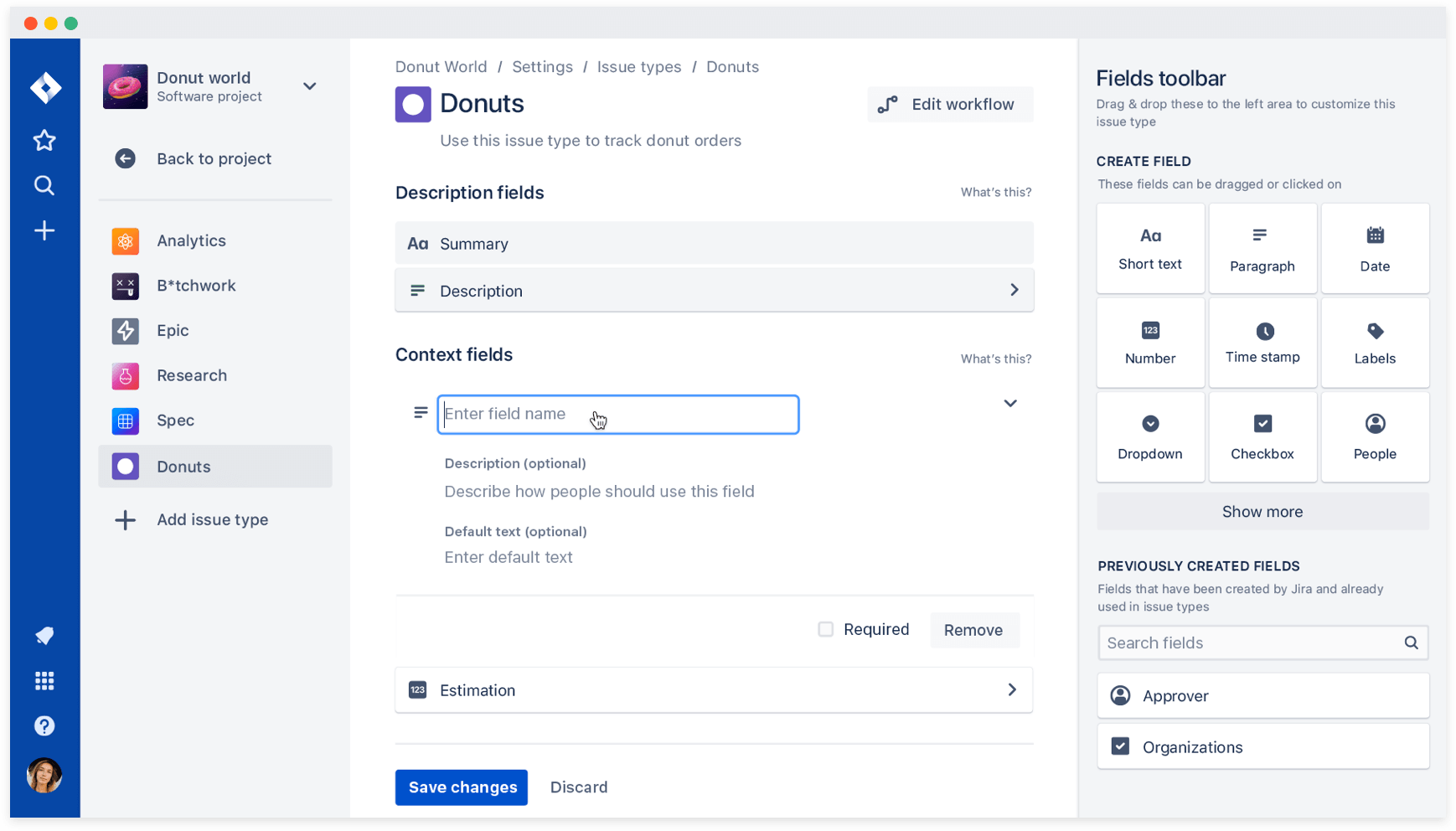1456x831 pixels.
Task: Add a Date field
Action: click(1375, 248)
